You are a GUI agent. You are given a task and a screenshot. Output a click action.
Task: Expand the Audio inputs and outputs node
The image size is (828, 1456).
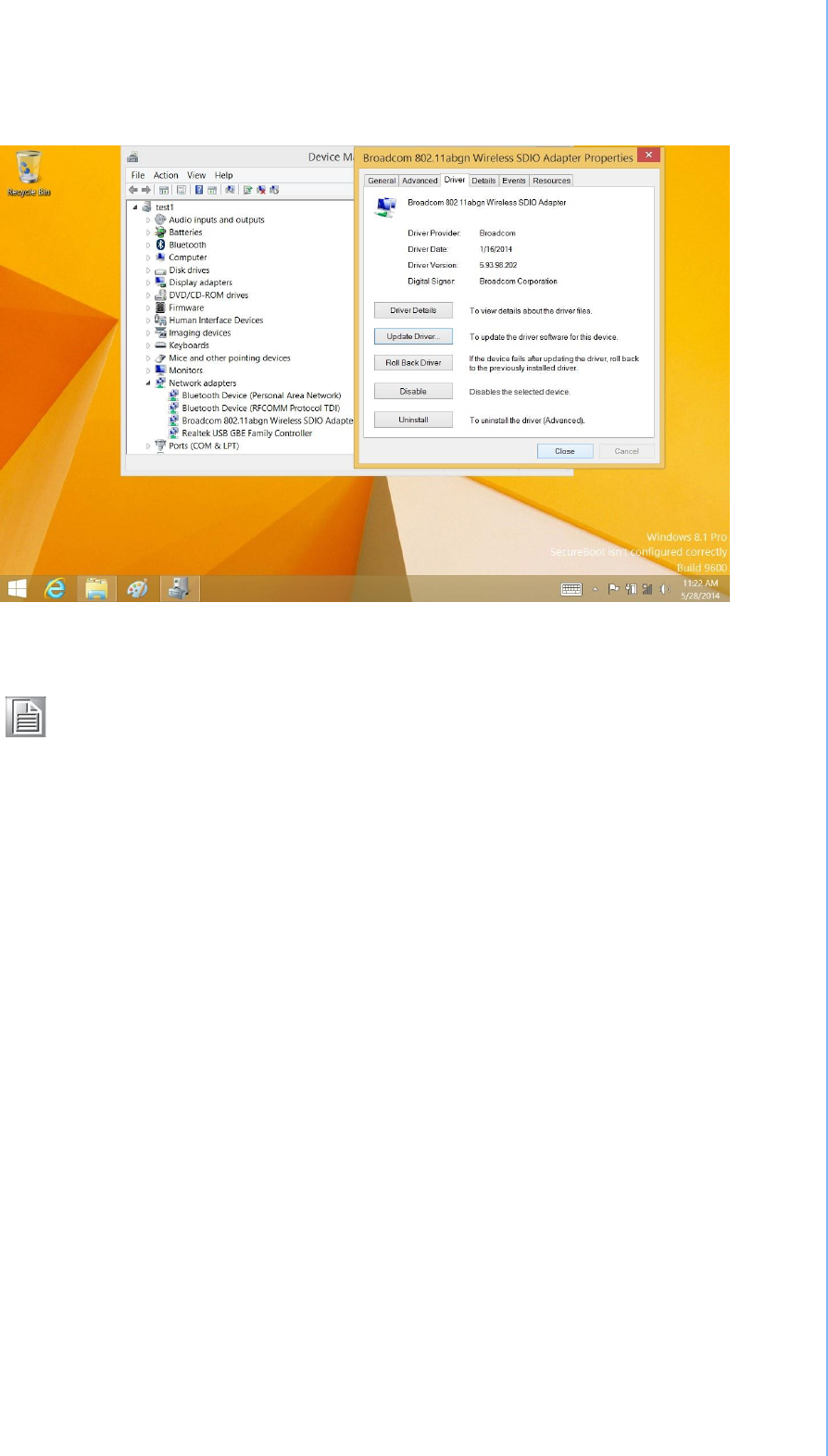tap(148, 220)
